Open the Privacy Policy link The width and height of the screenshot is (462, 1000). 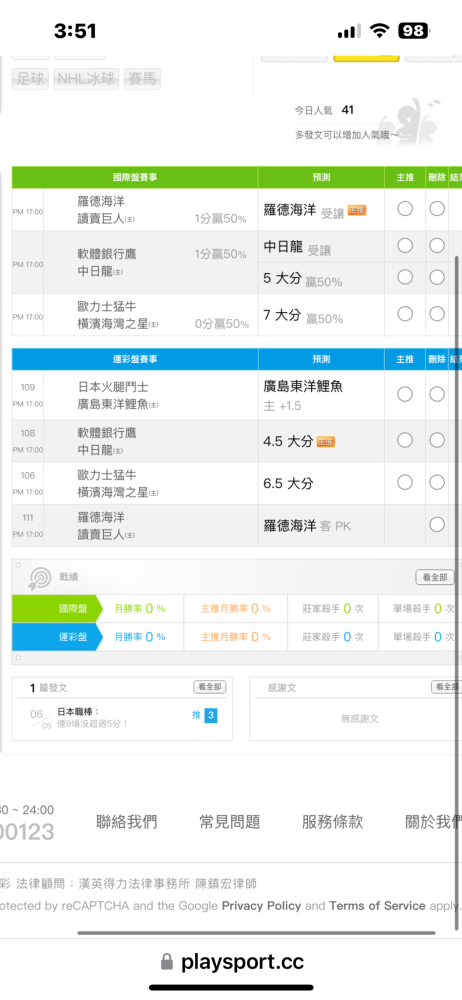pyautogui.click(x=261, y=906)
